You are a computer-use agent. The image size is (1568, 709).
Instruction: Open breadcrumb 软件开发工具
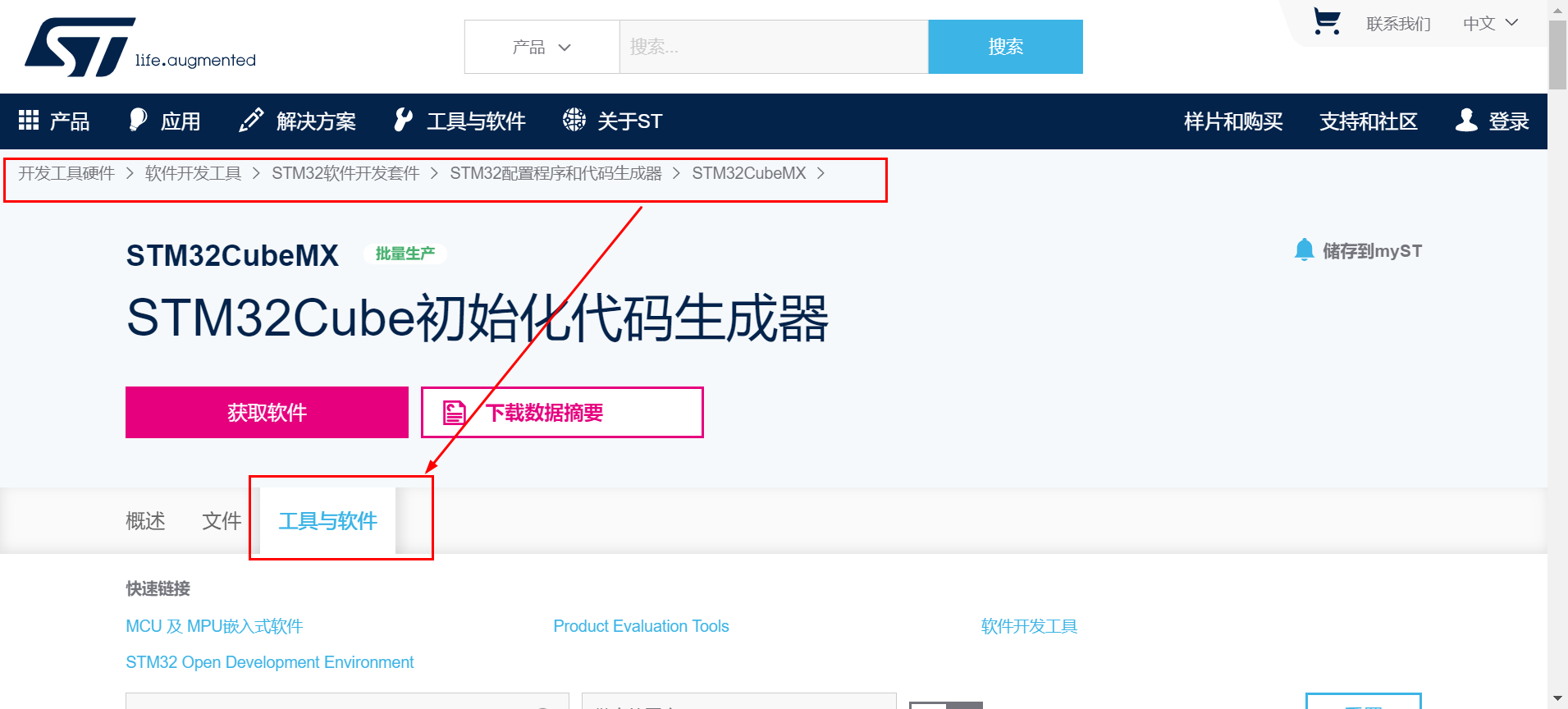pos(193,173)
